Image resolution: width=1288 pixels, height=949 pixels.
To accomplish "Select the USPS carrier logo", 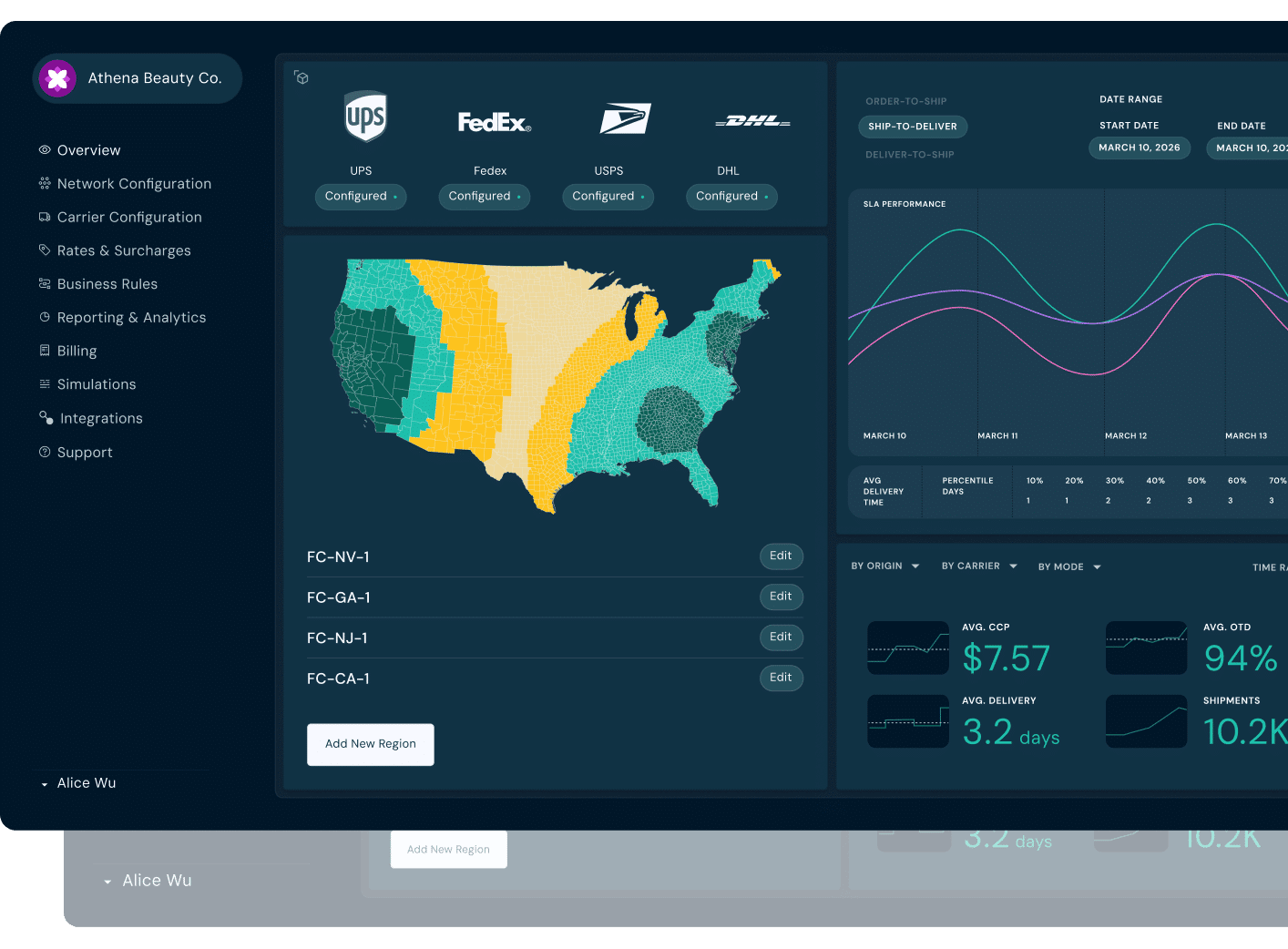I will [625, 118].
